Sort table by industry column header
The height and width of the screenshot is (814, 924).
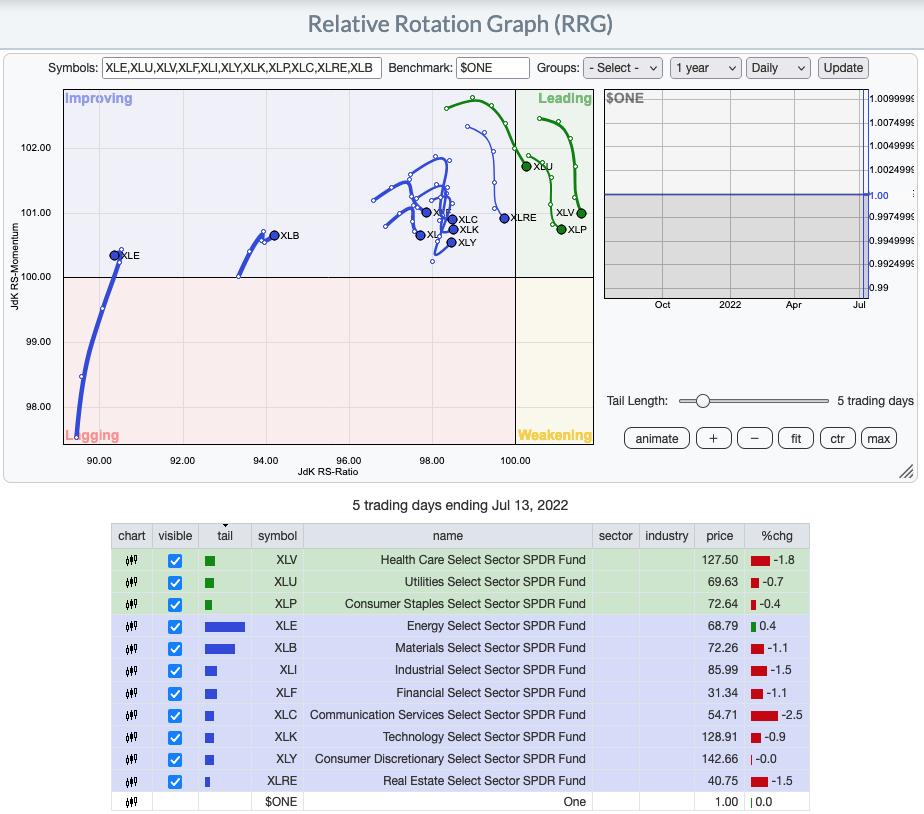[x=666, y=536]
